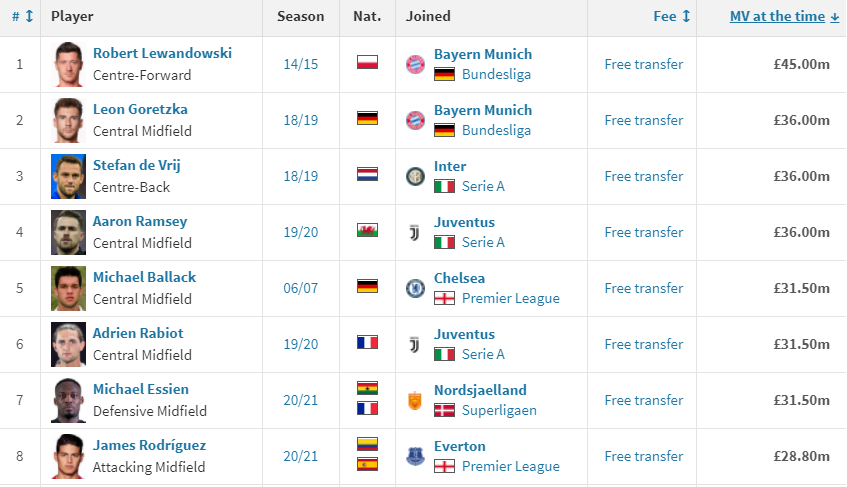The image size is (847, 487).
Task: Click the Wales flag in Ramsey's row
Action: 367,230
